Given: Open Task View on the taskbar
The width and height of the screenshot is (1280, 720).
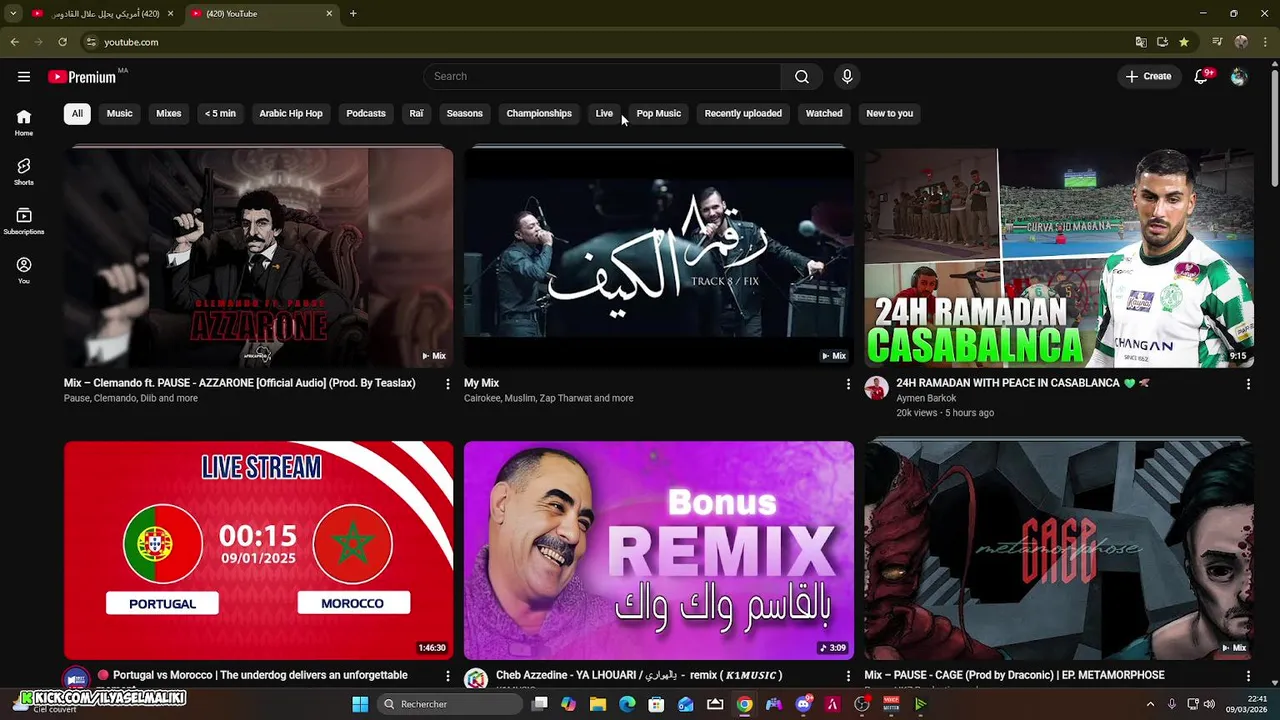Looking at the screenshot, I should coord(540,704).
